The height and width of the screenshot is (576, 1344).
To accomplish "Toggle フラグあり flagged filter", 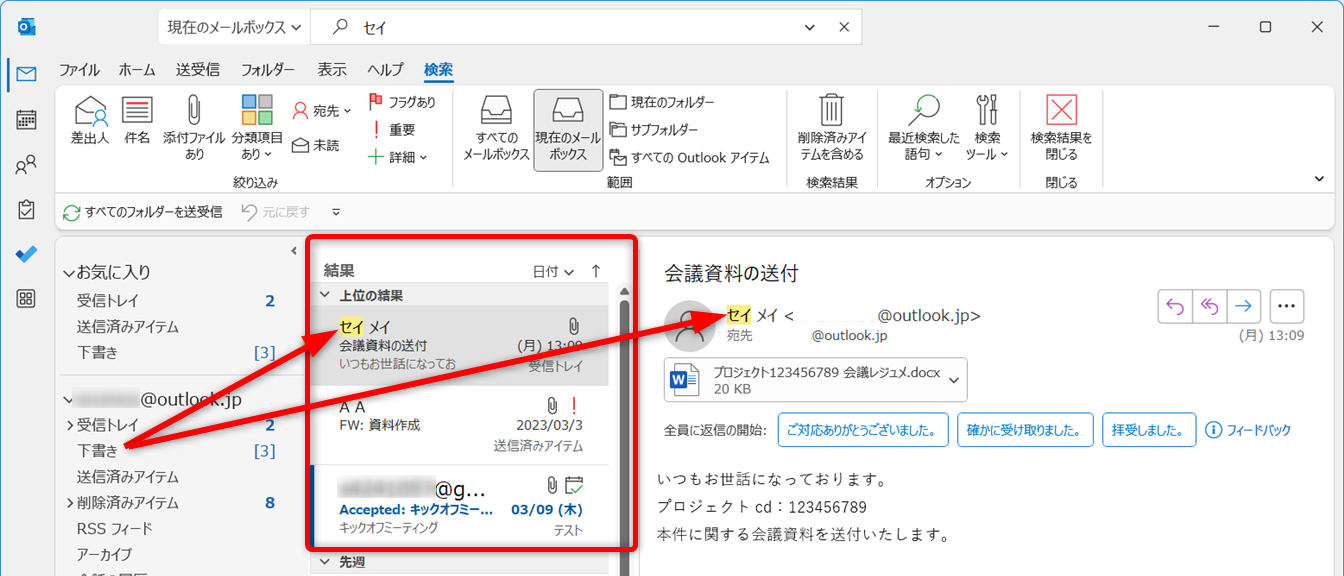I will pos(402,102).
